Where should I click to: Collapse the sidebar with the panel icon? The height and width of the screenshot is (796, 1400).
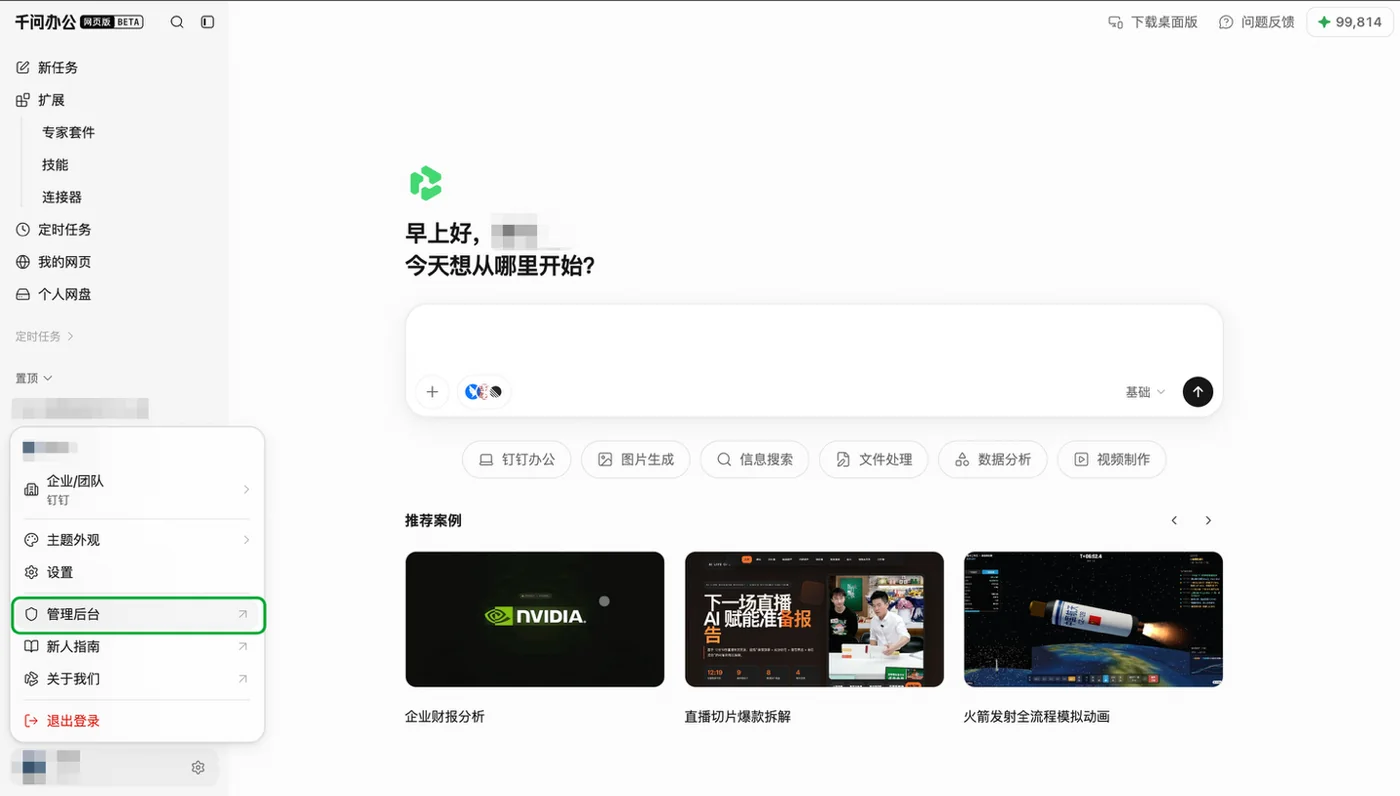[208, 22]
